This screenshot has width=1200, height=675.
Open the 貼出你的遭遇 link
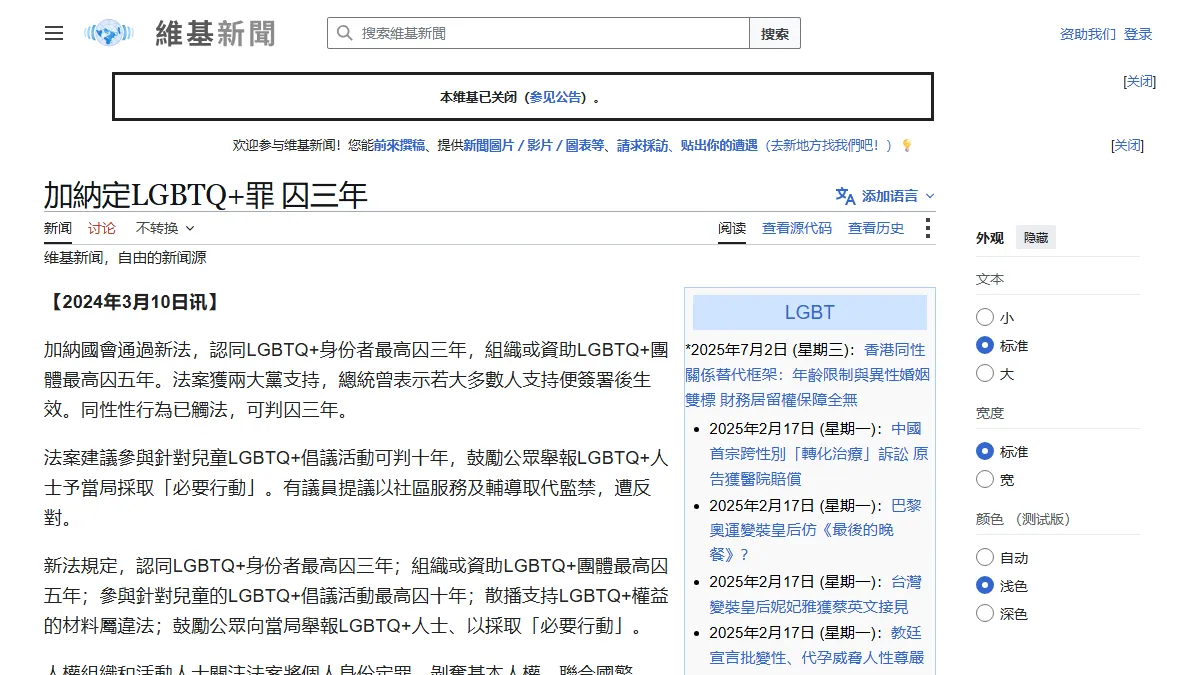click(x=719, y=145)
